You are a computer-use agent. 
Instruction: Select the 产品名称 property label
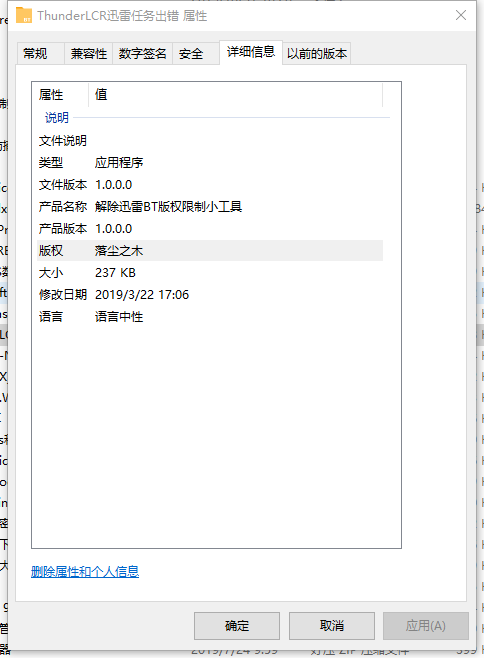(63, 206)
